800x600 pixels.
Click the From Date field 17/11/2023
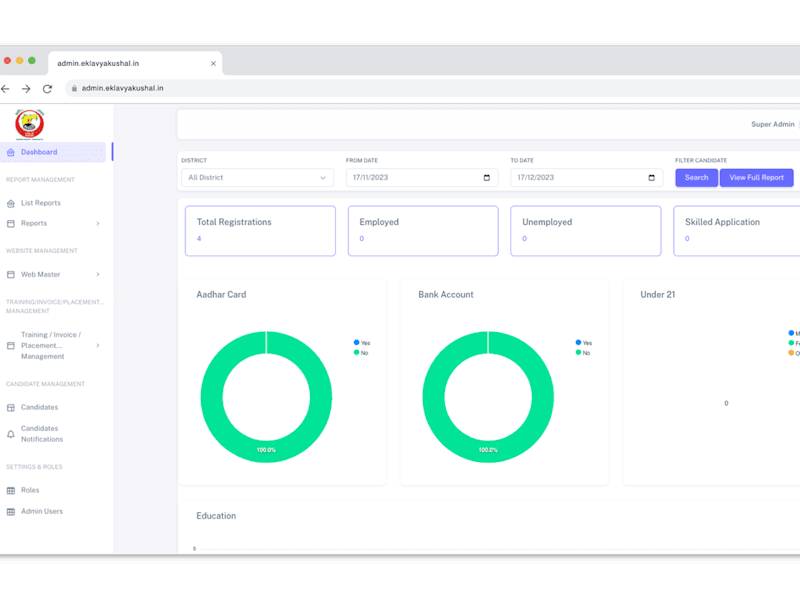pyautogui.click(x=422, y=178)
